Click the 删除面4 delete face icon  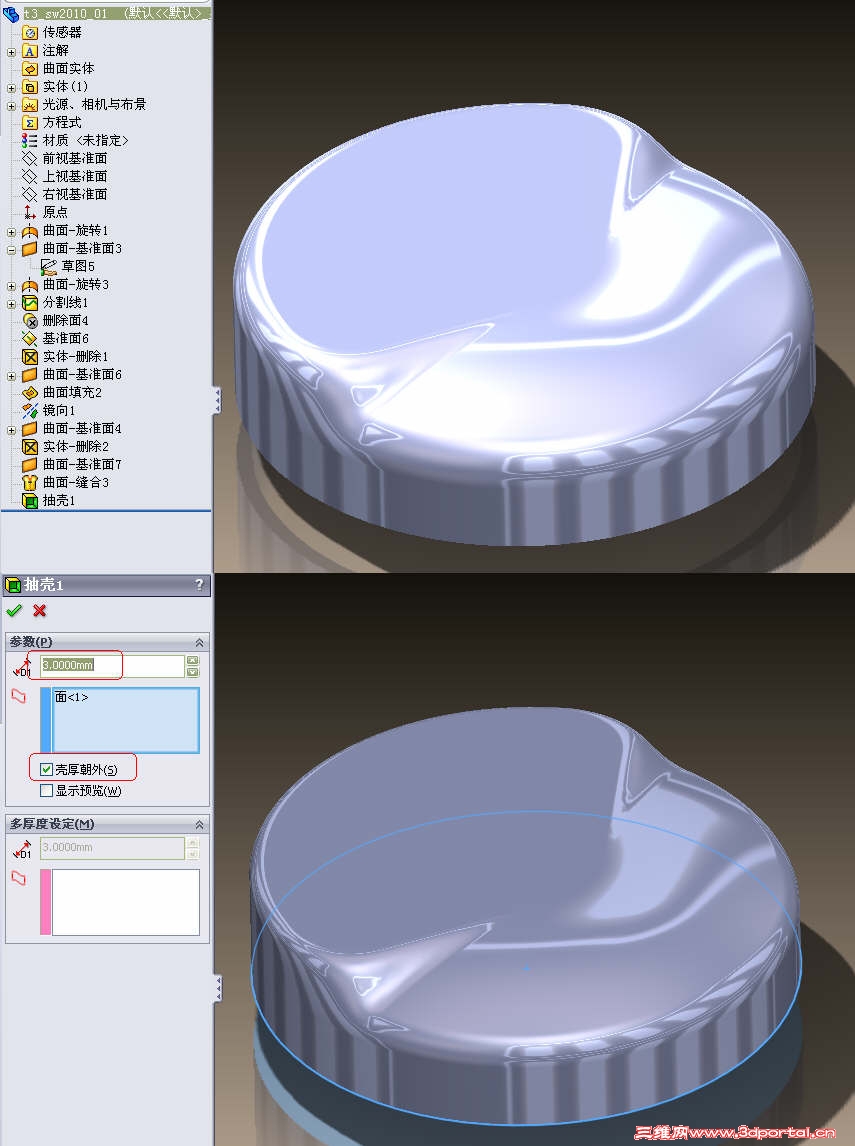click(30, 320)
